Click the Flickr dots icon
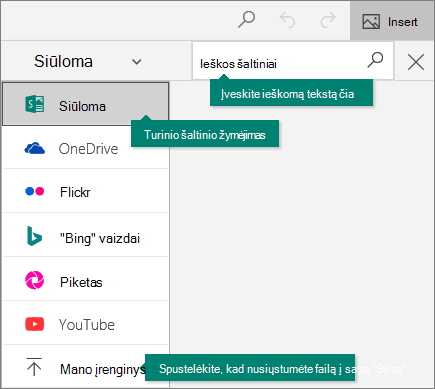The width and height of the screenshot is (435, 389). point(35,191)
